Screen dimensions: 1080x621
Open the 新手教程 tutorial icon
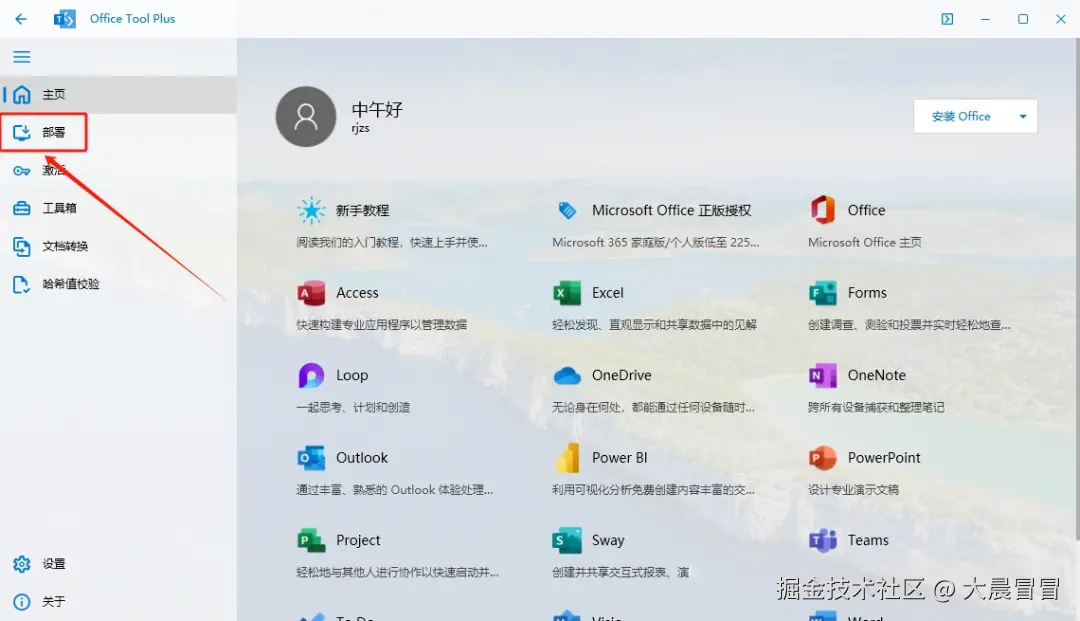(x=311, y=210)
